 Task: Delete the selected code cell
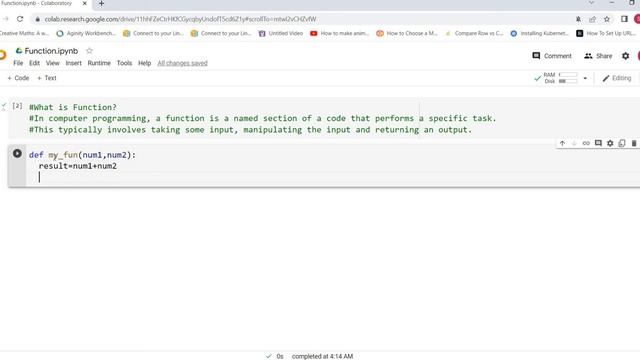coord(633,143)
